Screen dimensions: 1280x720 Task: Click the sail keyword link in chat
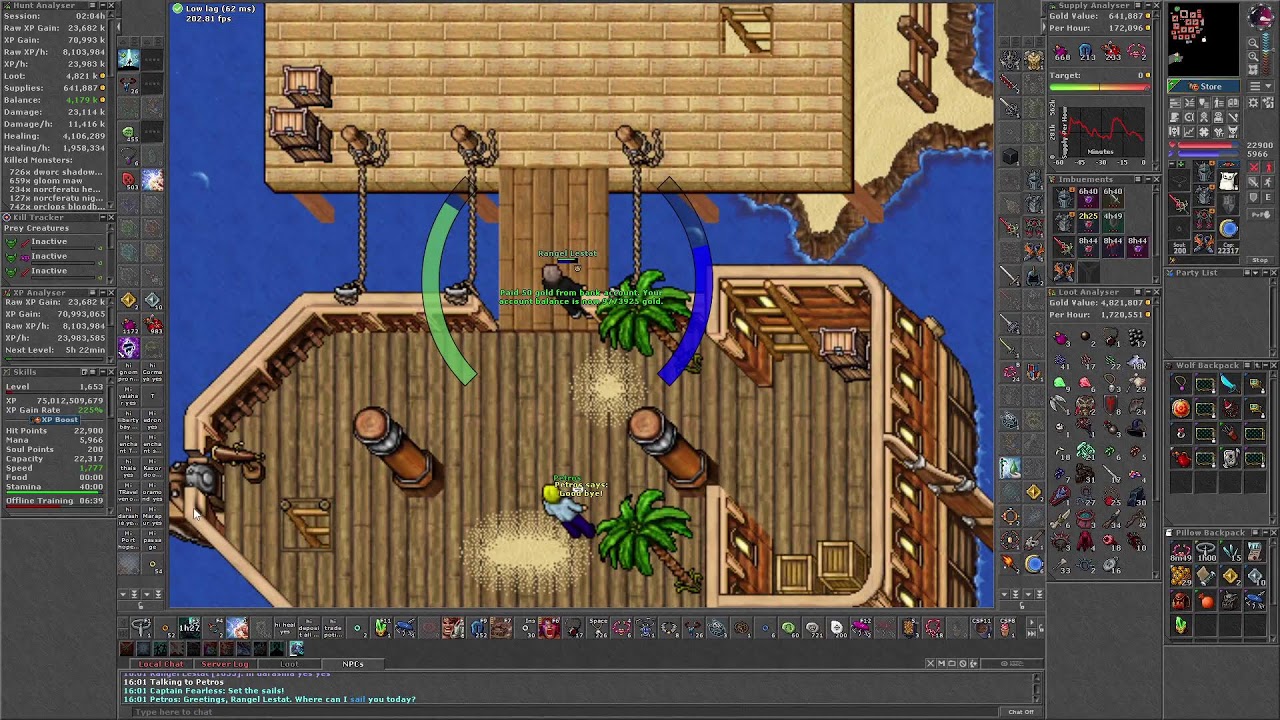click(x=357, y=699)
